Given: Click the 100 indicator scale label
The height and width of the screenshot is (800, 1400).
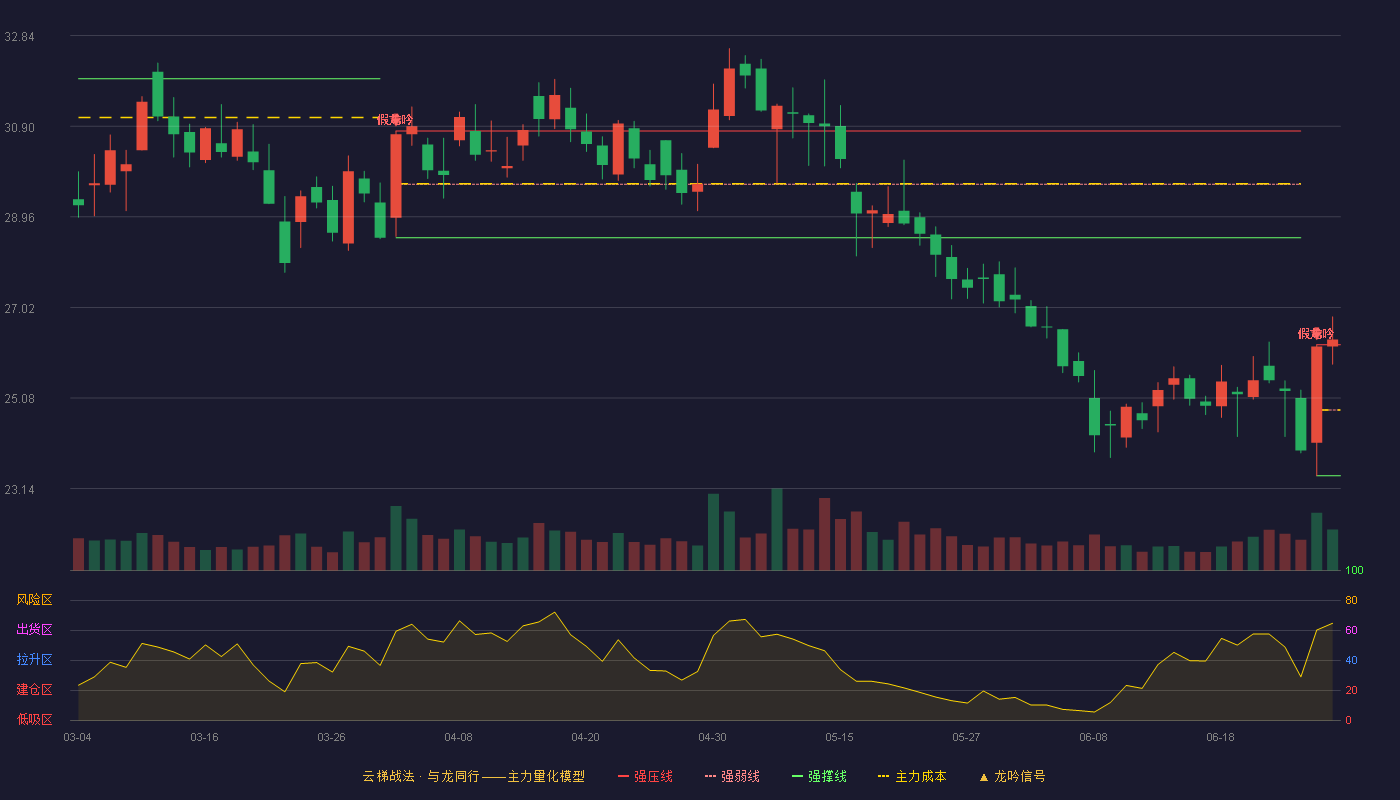Looking at the screenshot, I should pos(1354,571).
